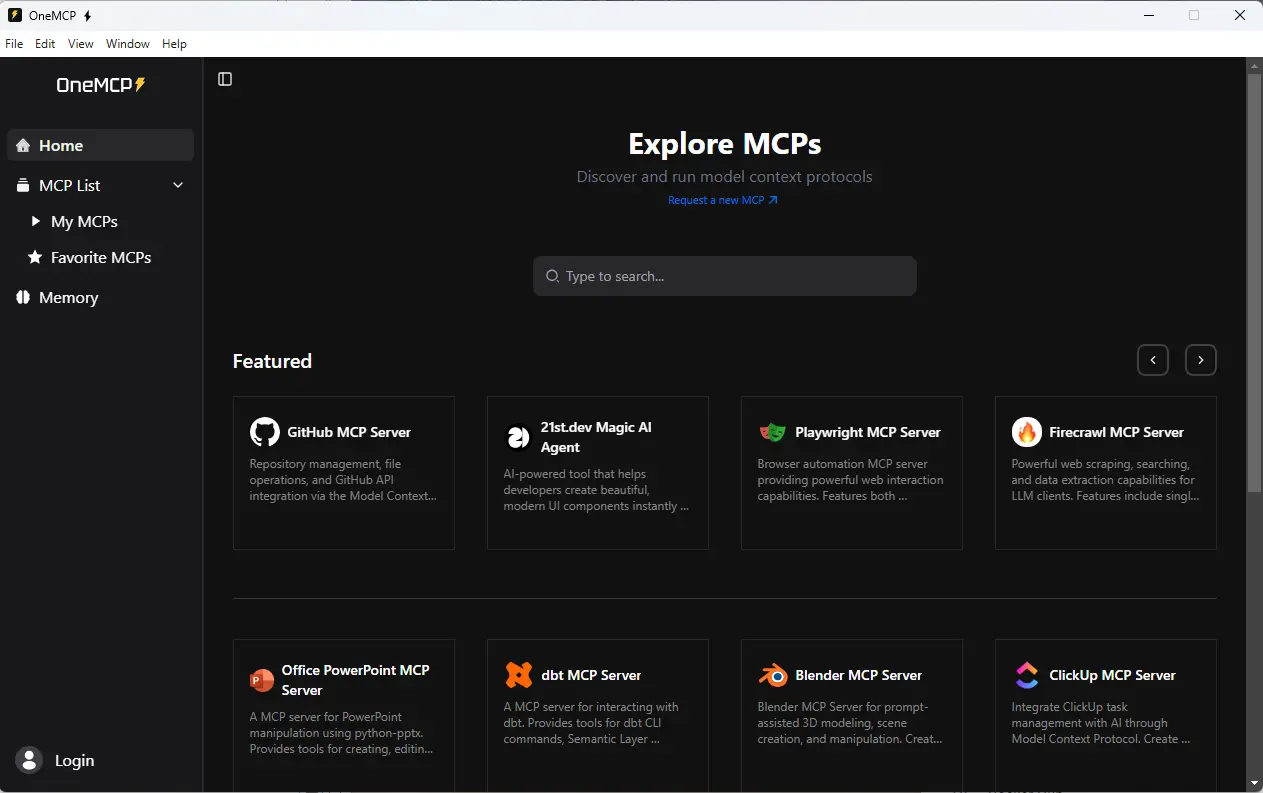Viewport: 1263px width, 793px height.
Task: Collapse the MCP List chevron
Action: 178,186
